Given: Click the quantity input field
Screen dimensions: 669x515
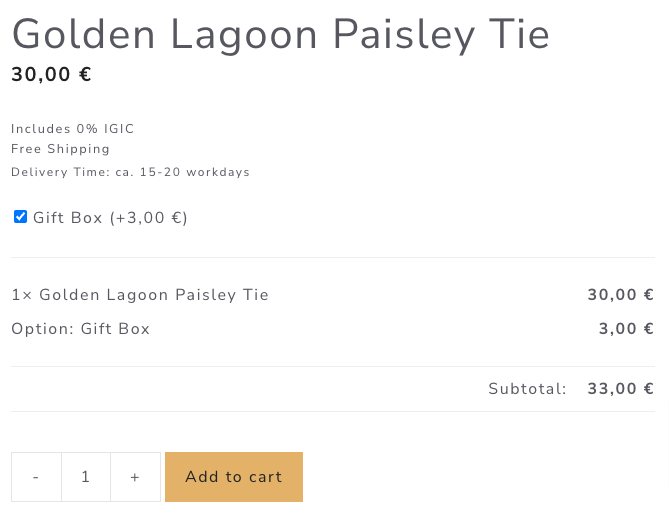Looking at the screenshot, I should [86, 477].
